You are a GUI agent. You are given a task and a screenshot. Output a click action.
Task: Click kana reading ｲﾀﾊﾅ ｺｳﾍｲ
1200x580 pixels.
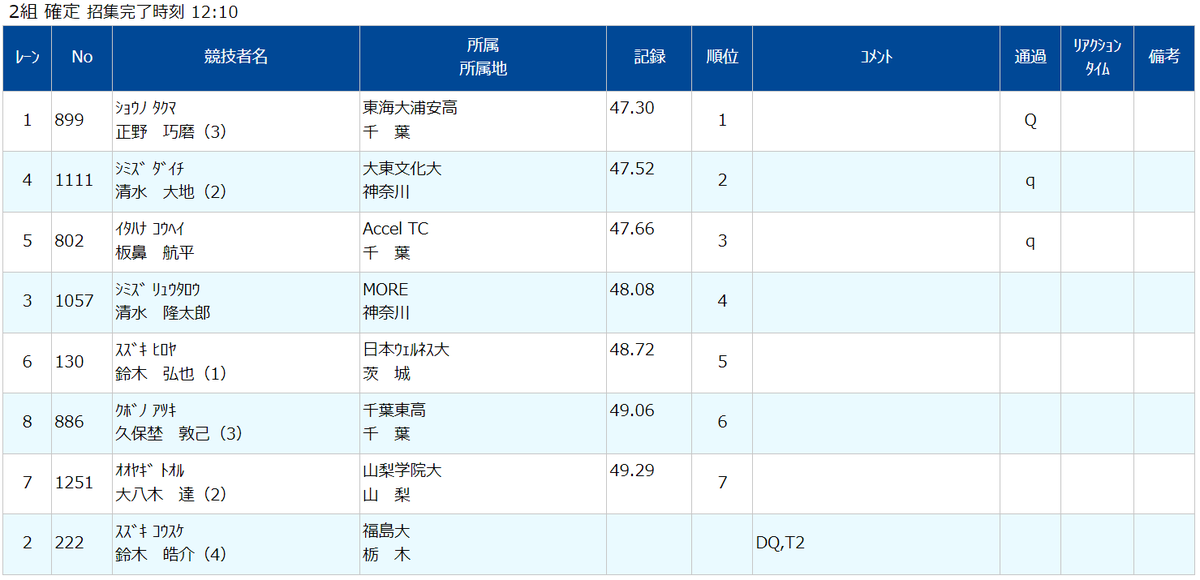(x=151, y=229)
